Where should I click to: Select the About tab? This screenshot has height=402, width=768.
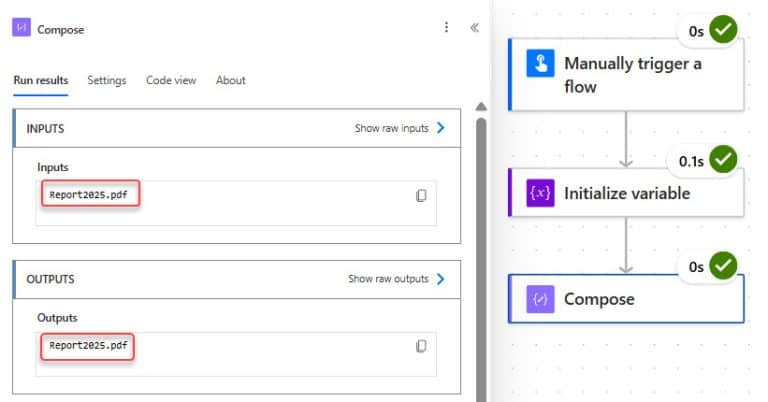pyautogui.click(x=230, y=80)
